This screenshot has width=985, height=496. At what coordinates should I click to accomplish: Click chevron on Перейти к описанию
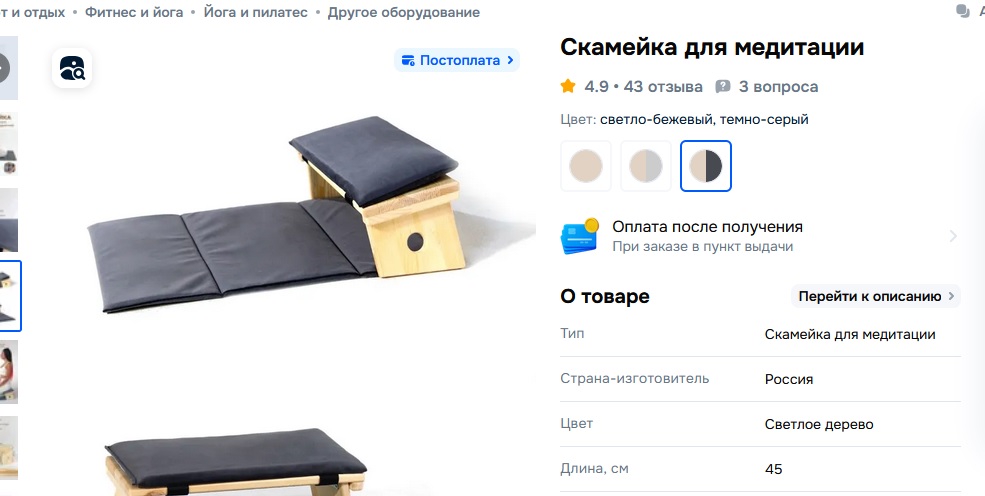pyautogui.click(x=951, y=296)
